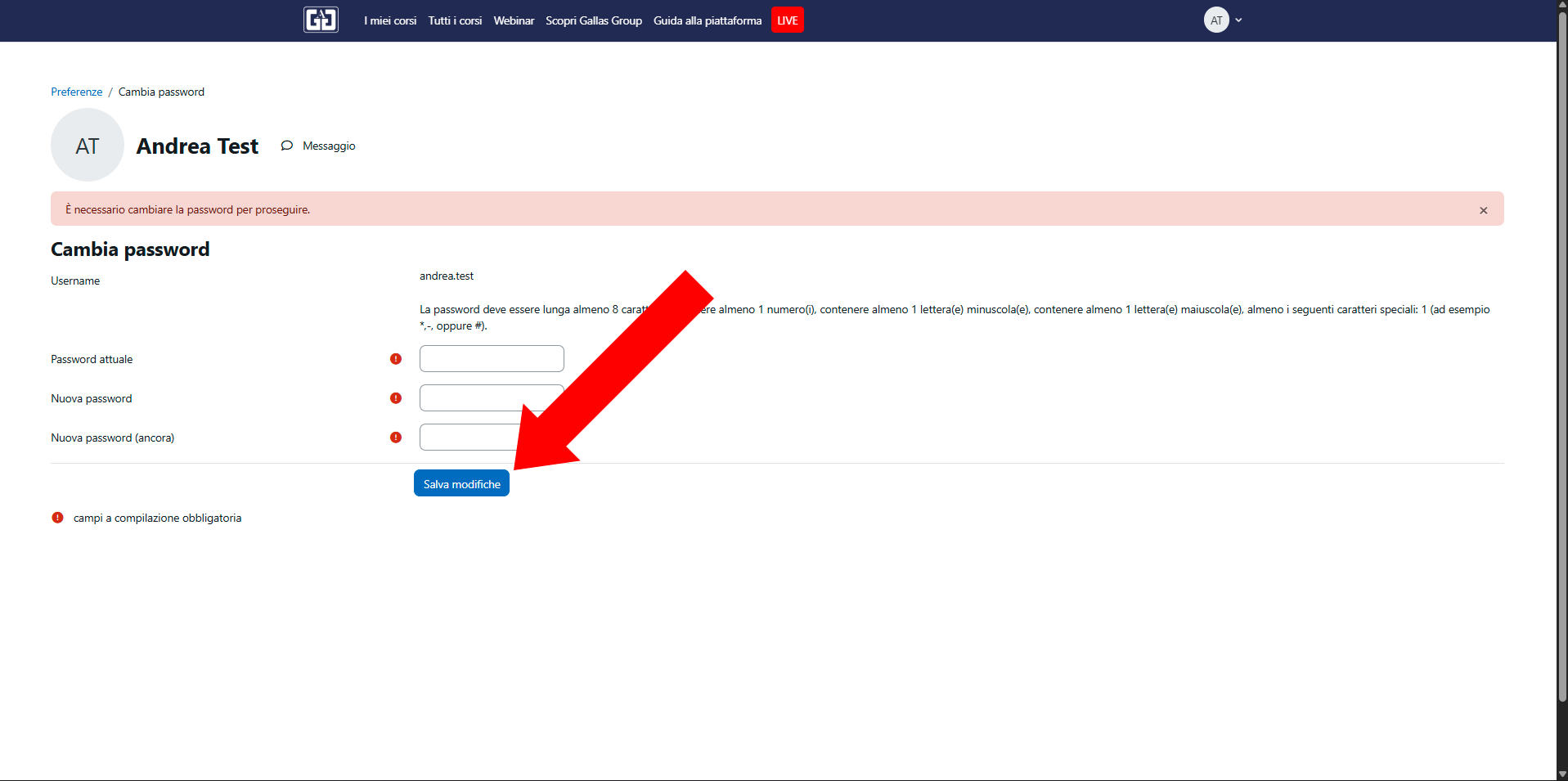
Task: Follow the Preferenze breadcrumb link
Action: pos(76,92)
